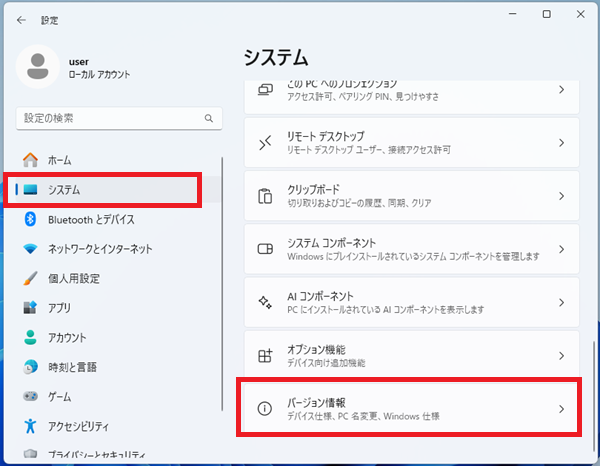Click the システム コンポーネント icon
This screenshot has height=466, width=600.
pyautogui.click(x=265, y=249)
